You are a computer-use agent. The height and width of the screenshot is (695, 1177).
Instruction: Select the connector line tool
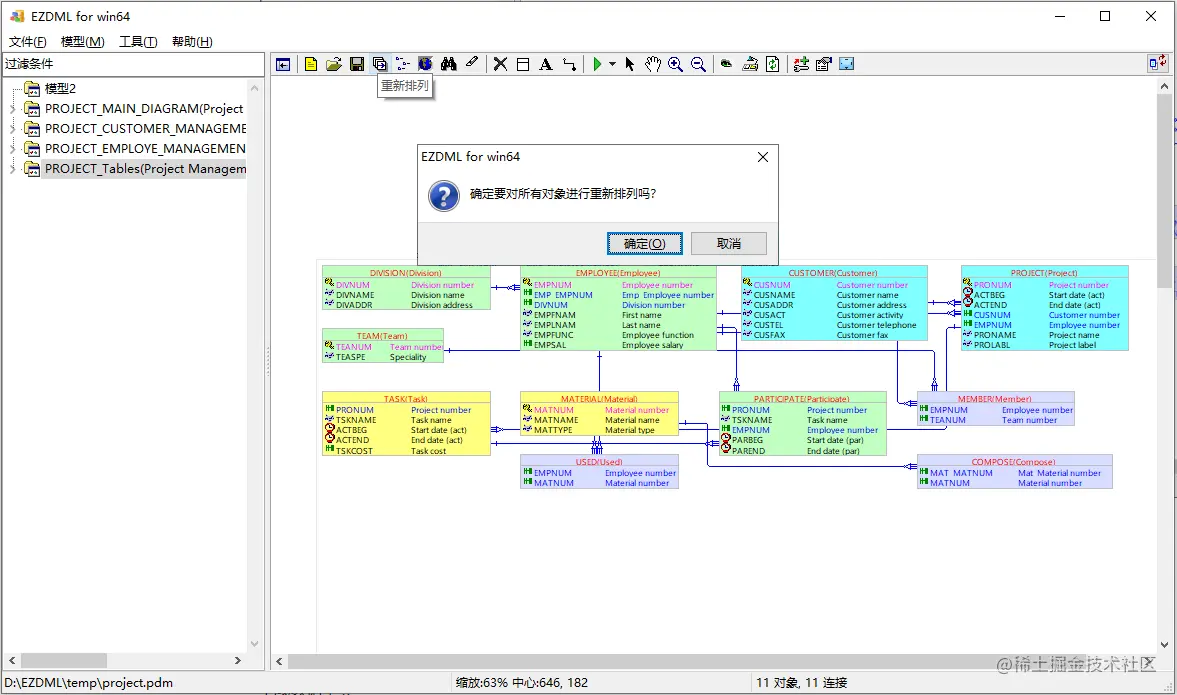pos(570,65)
